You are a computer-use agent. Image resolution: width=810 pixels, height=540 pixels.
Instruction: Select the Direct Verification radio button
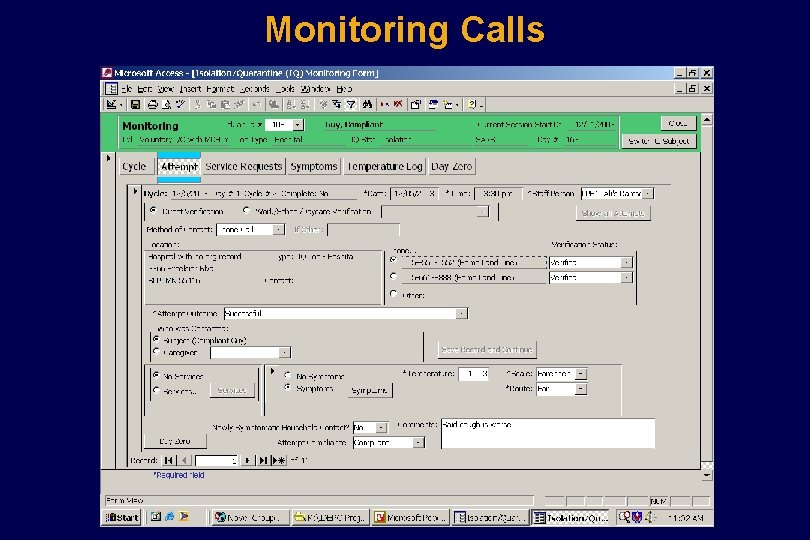point(153,210)
